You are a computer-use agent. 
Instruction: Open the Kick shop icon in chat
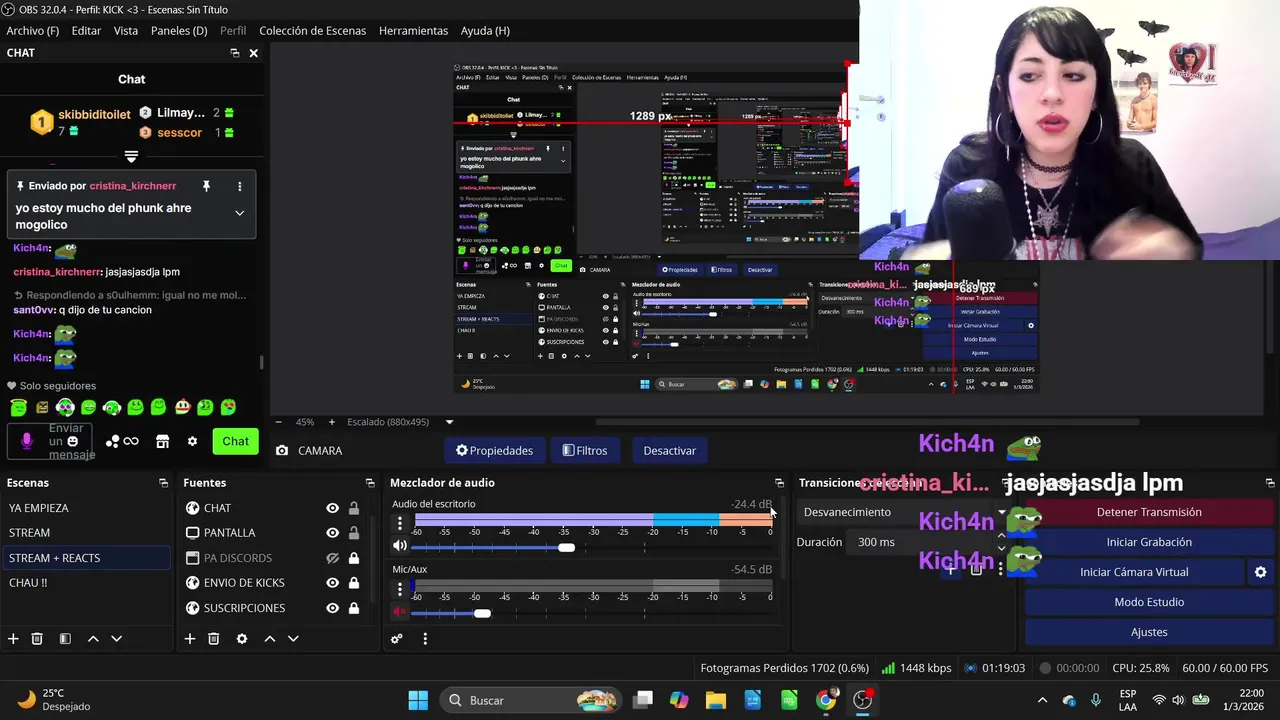(162, 441)
